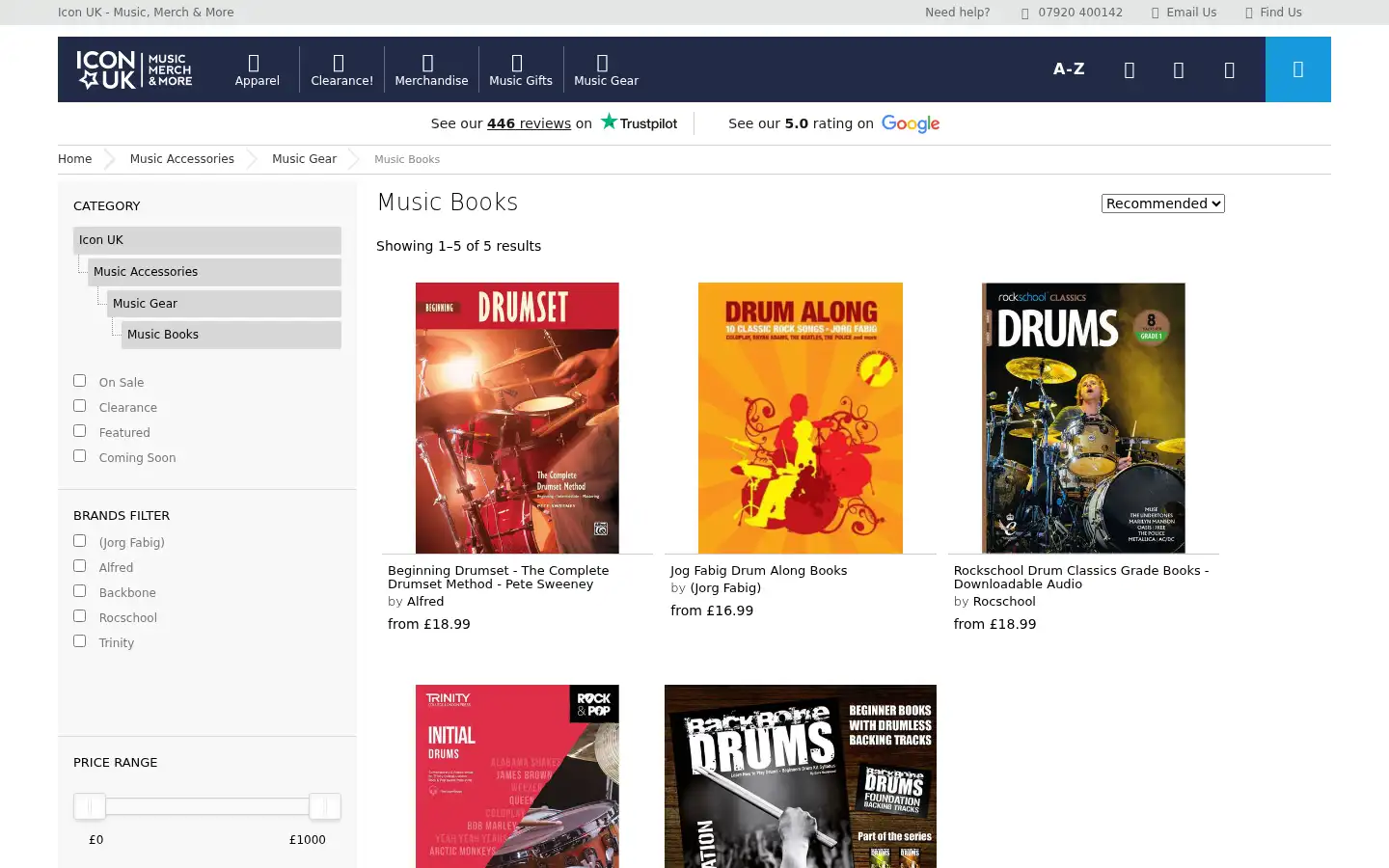Open the Beginning Drumset book cover
1389x868 pixels.
(517, 418)
